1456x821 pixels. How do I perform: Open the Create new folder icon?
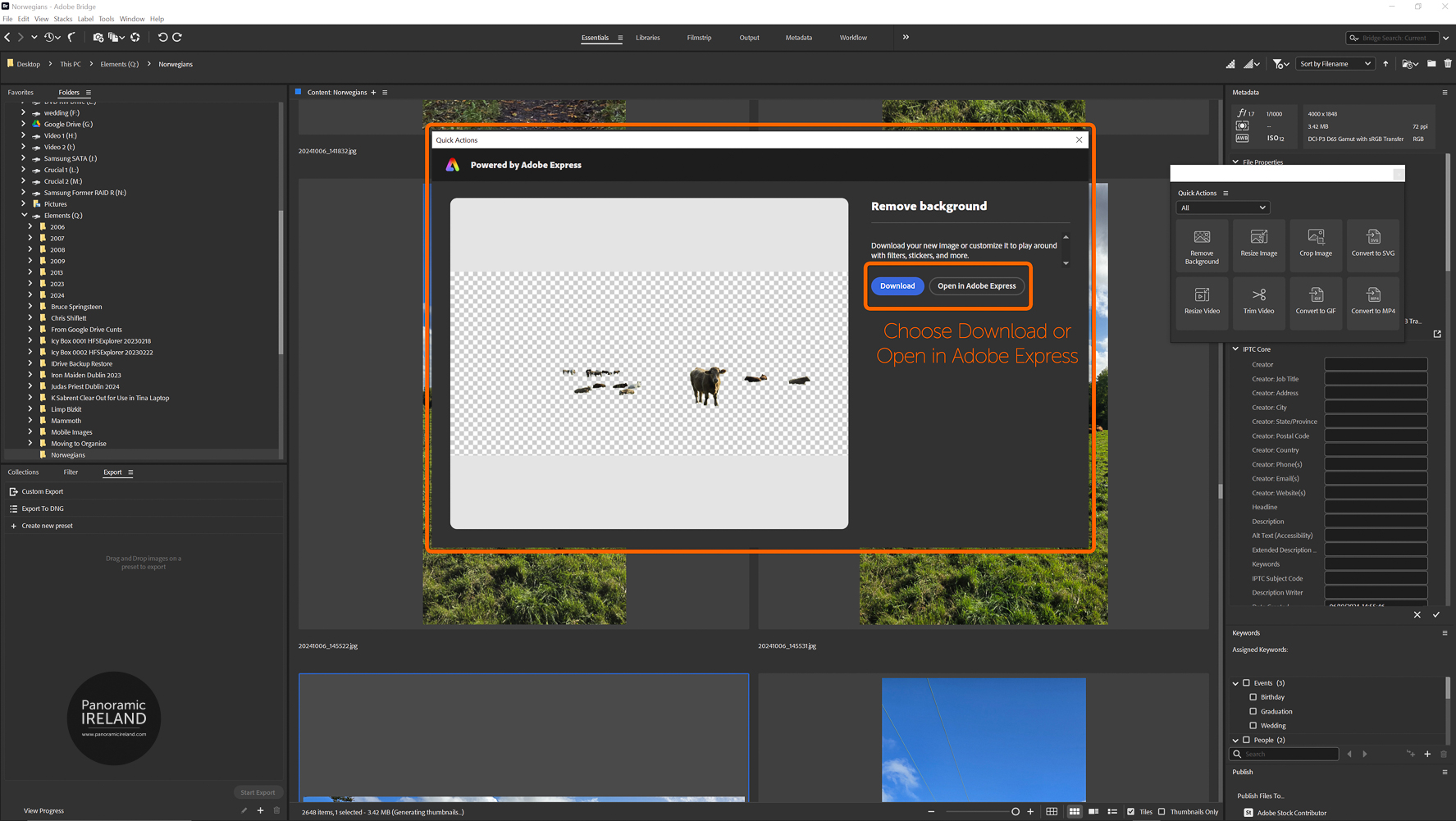[1431, 63]
